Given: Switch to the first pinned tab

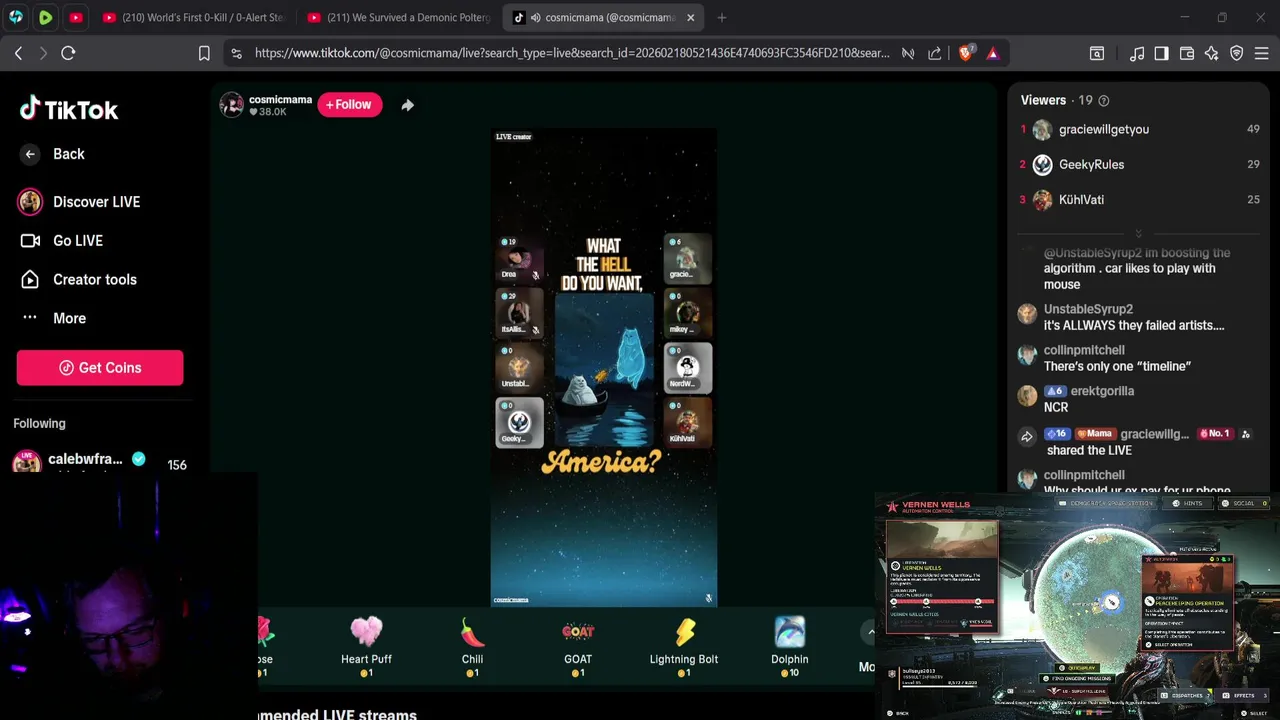Looking at the screenshot, I should coord(16,17).
